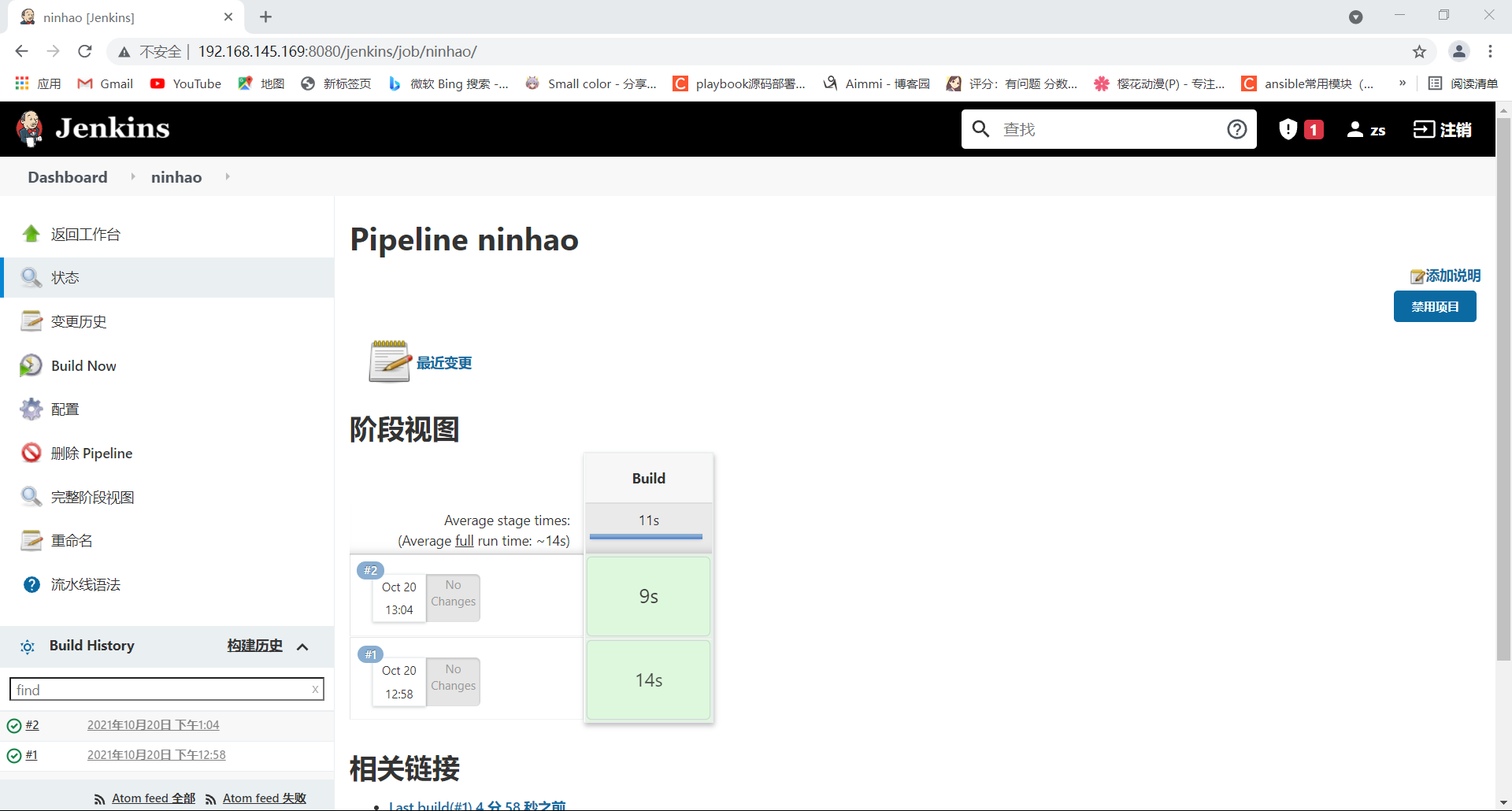1512x811 pixels.
Task: Open 完整阶段视图 in the sidebar
Action: (92, 497)
